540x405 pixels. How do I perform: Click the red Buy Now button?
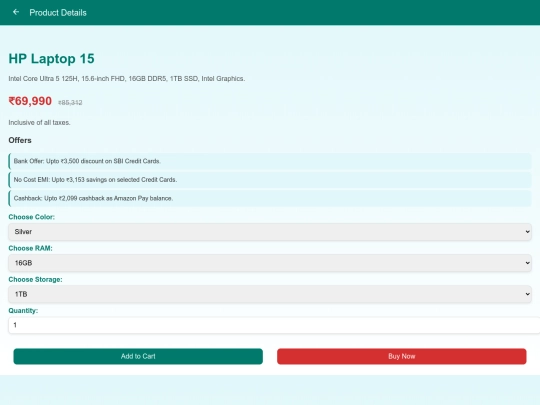pos(402,356)
